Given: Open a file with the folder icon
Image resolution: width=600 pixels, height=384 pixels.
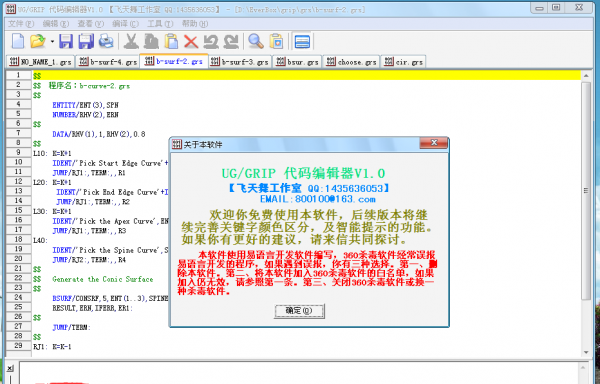Looking at the screenshot, I should [38, 41].
